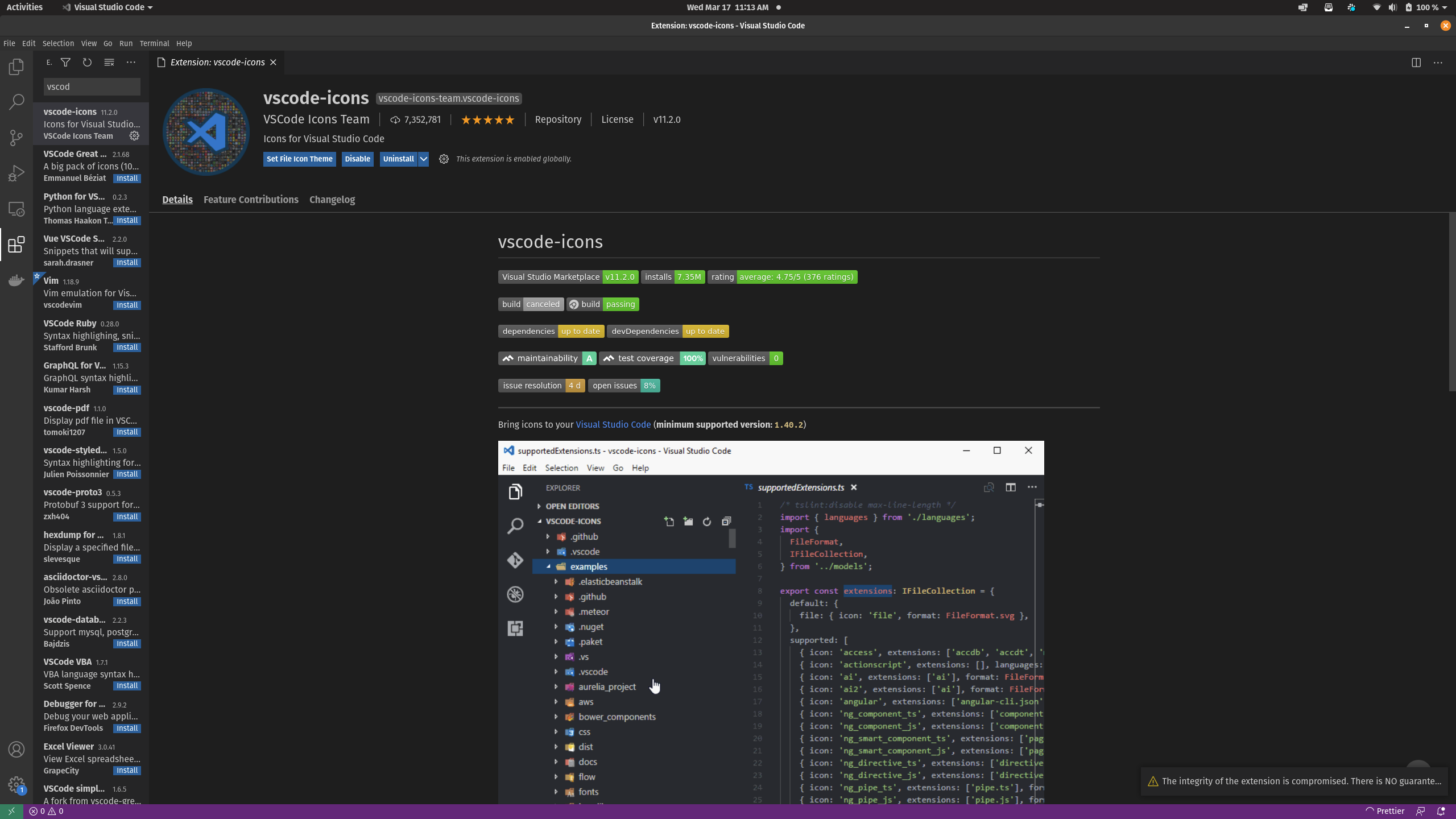Open the system status menu dropdown
This screenshot has height=819, width=1456.
click(1445, 7)
